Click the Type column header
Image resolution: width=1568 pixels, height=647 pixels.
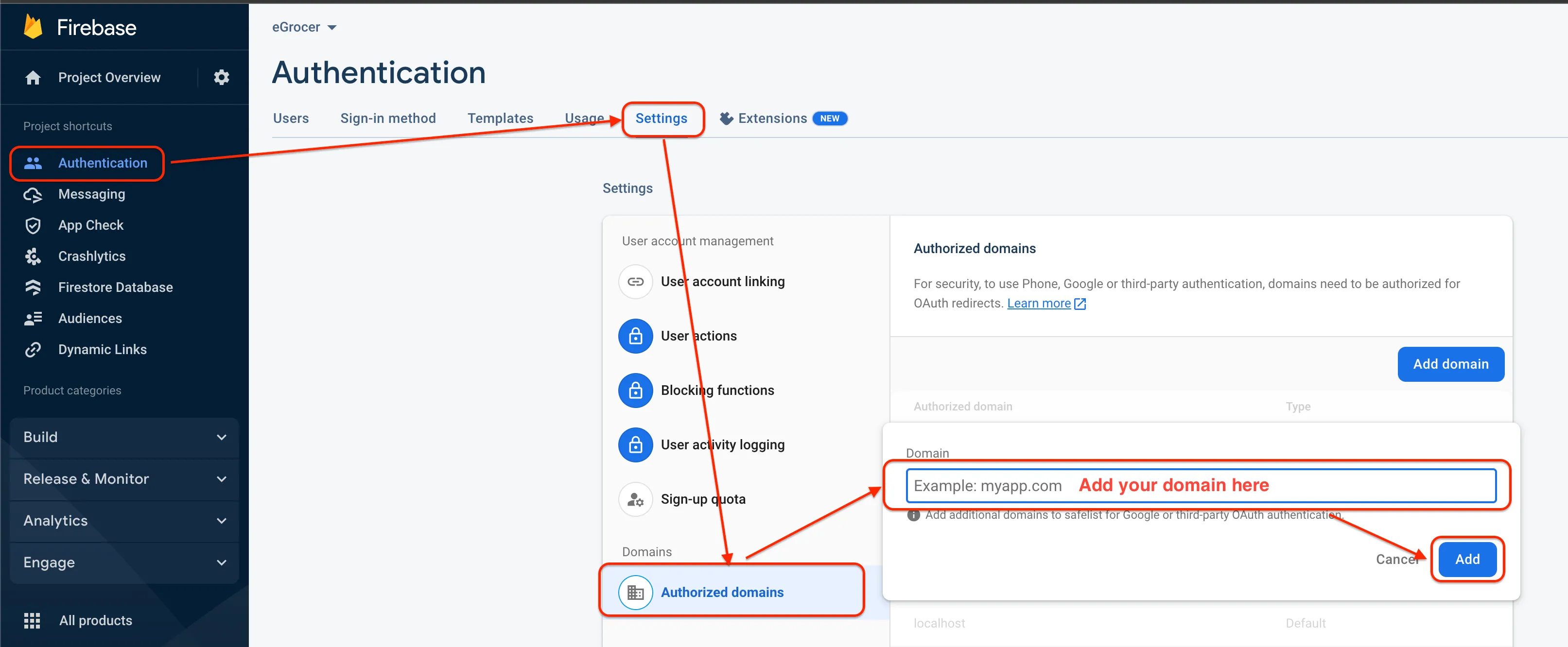(1298, 407)
